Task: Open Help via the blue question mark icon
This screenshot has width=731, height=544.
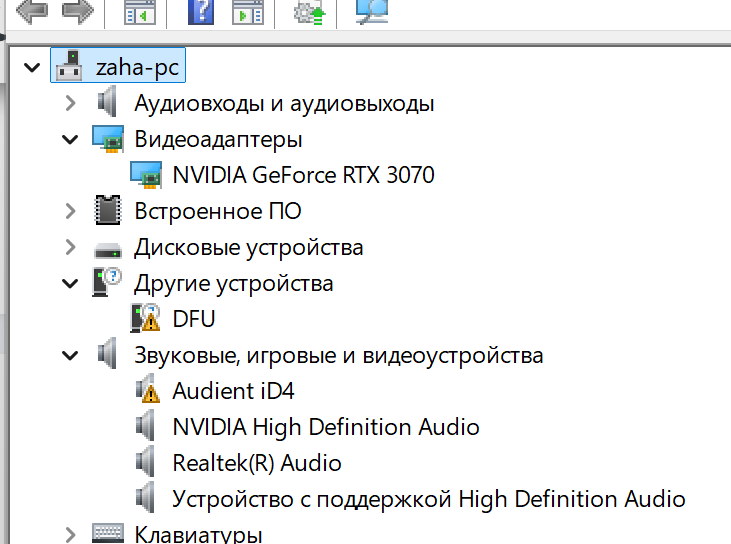Action: tap(202, 12)
